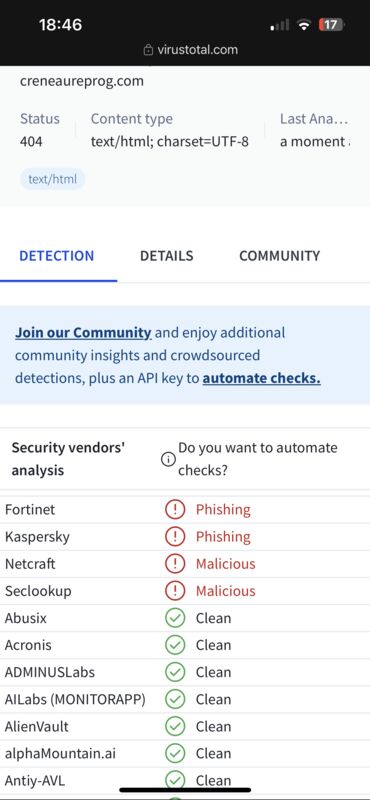
Task: Tap the Fortinet phishing alert icon
Action: pos(175,510)
